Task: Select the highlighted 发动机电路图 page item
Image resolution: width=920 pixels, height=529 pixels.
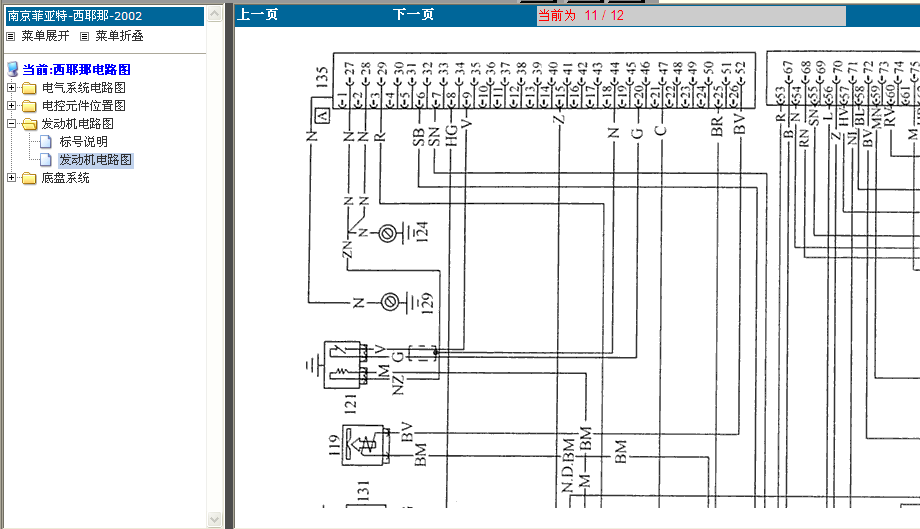Action: (x=96, y=160)
